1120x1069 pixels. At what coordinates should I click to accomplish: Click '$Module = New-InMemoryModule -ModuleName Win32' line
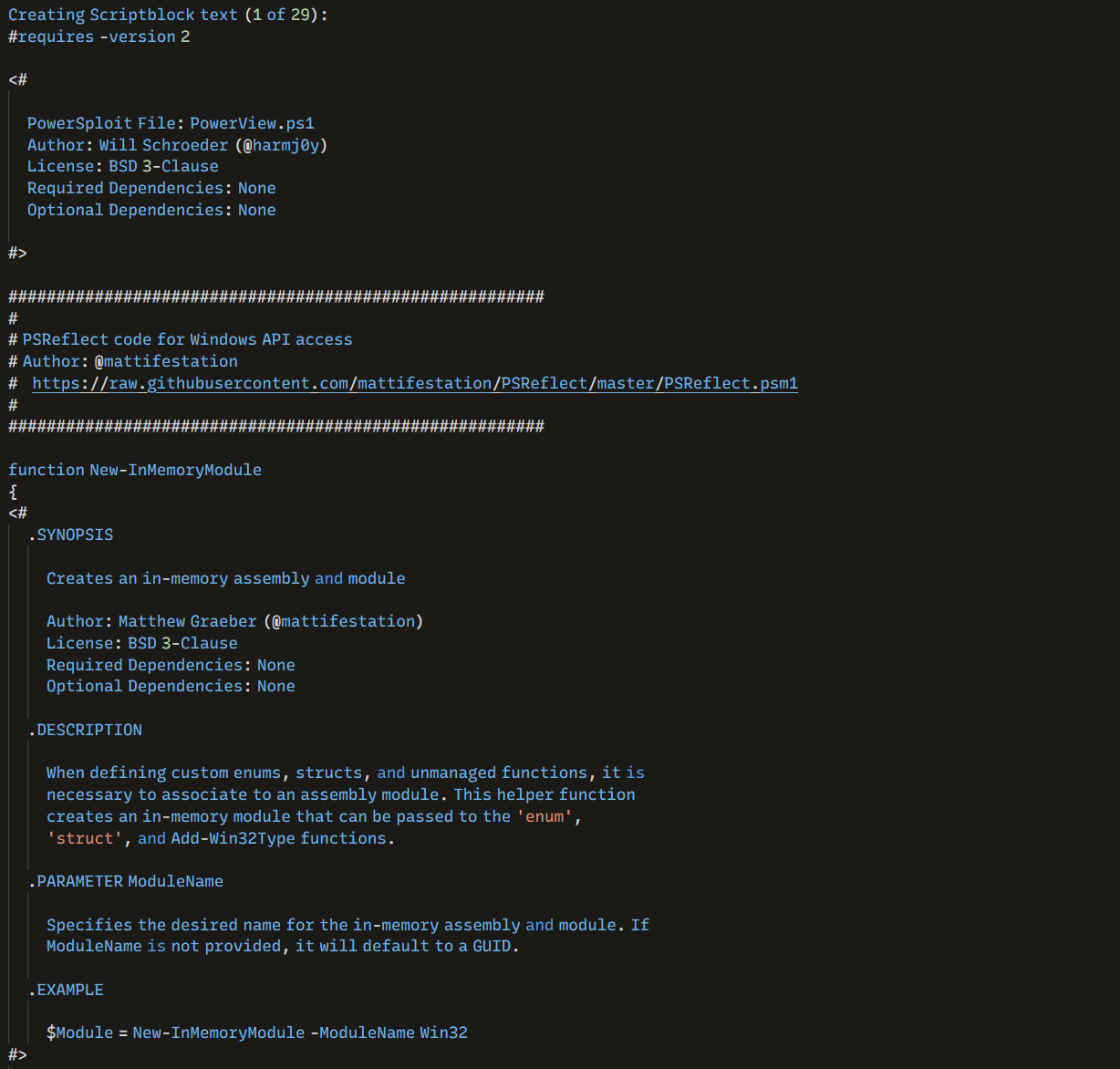coord(257,1033)
